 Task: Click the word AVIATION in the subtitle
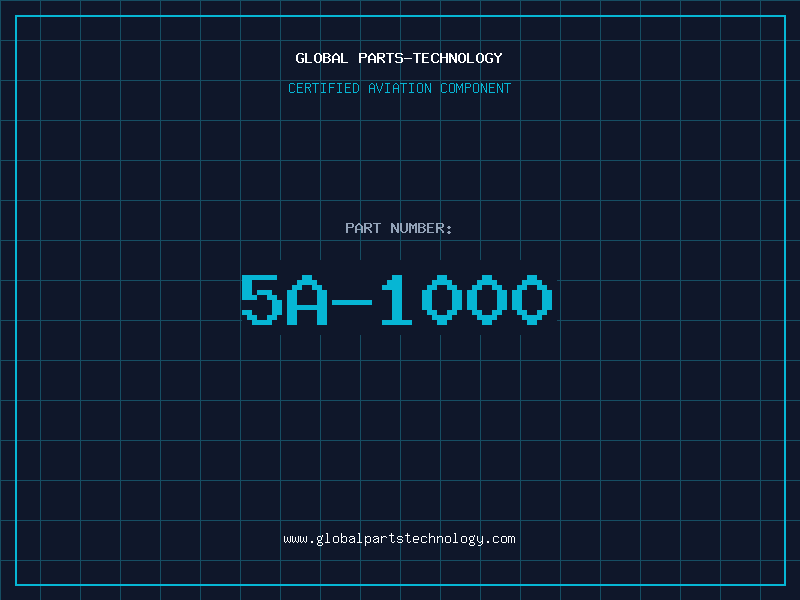[400, 88]
